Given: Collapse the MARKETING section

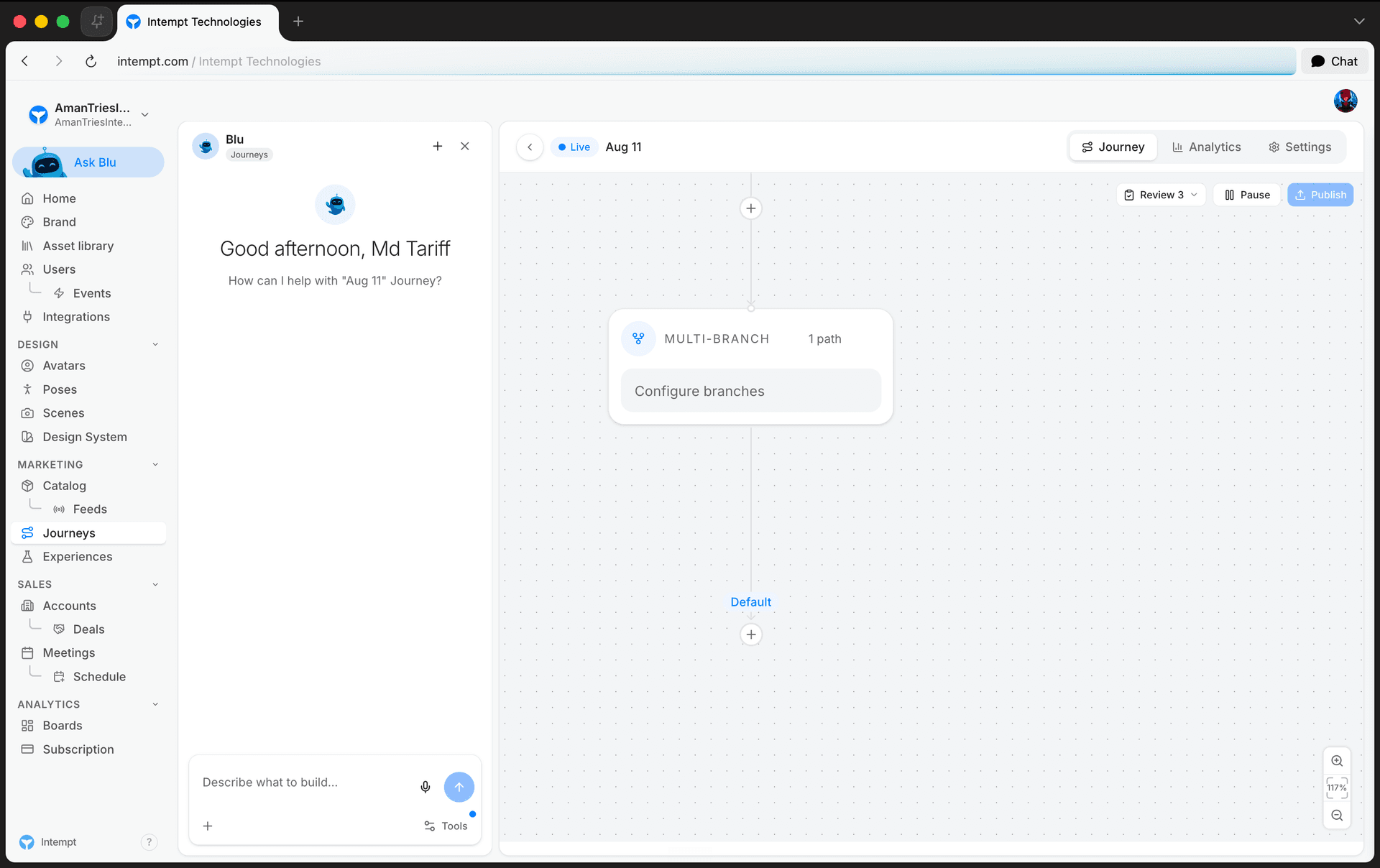Looking at the screenshot, I should pyautogui.click(x=155, y=464).
